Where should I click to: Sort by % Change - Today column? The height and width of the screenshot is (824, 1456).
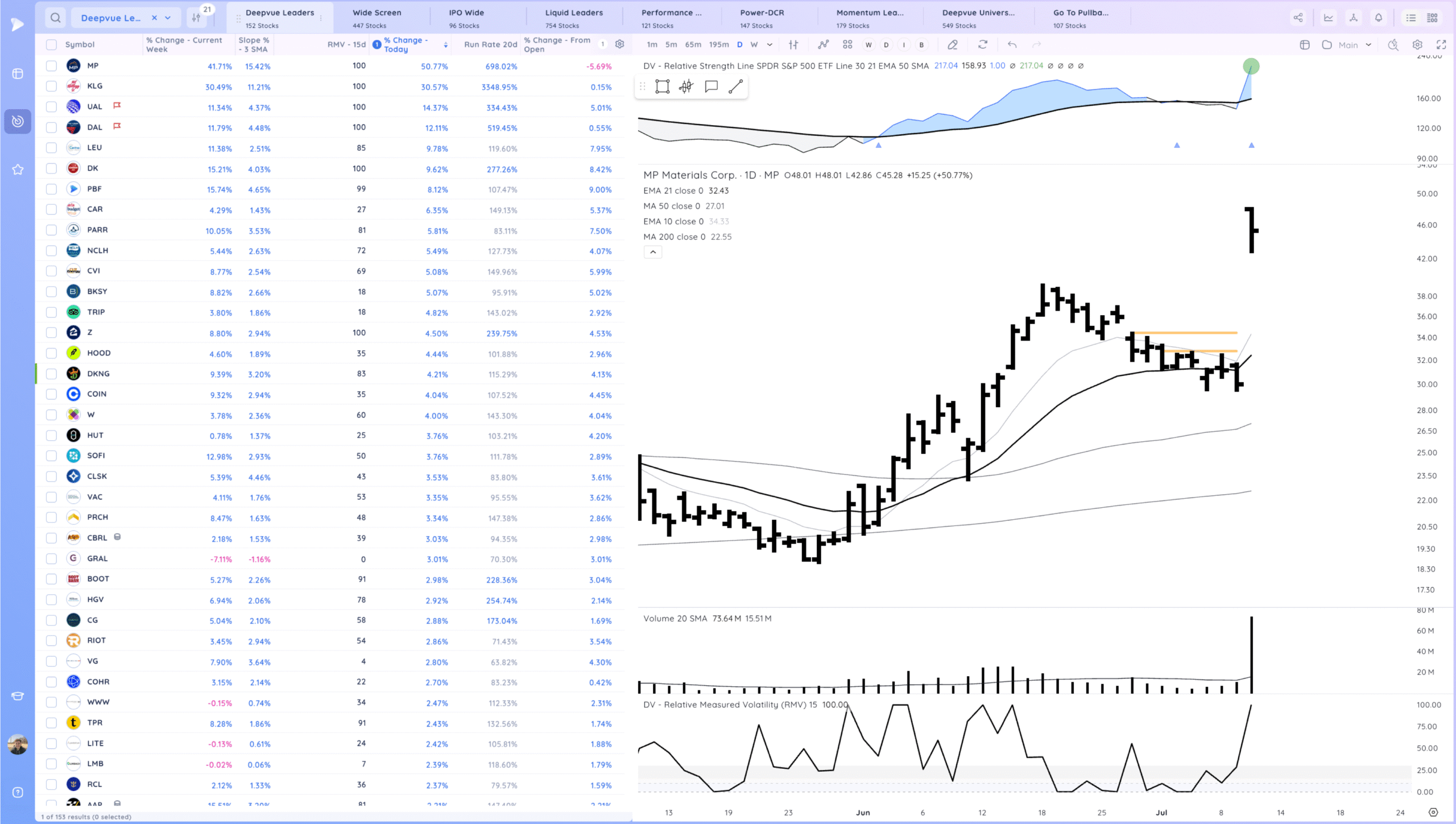[407, 44]
